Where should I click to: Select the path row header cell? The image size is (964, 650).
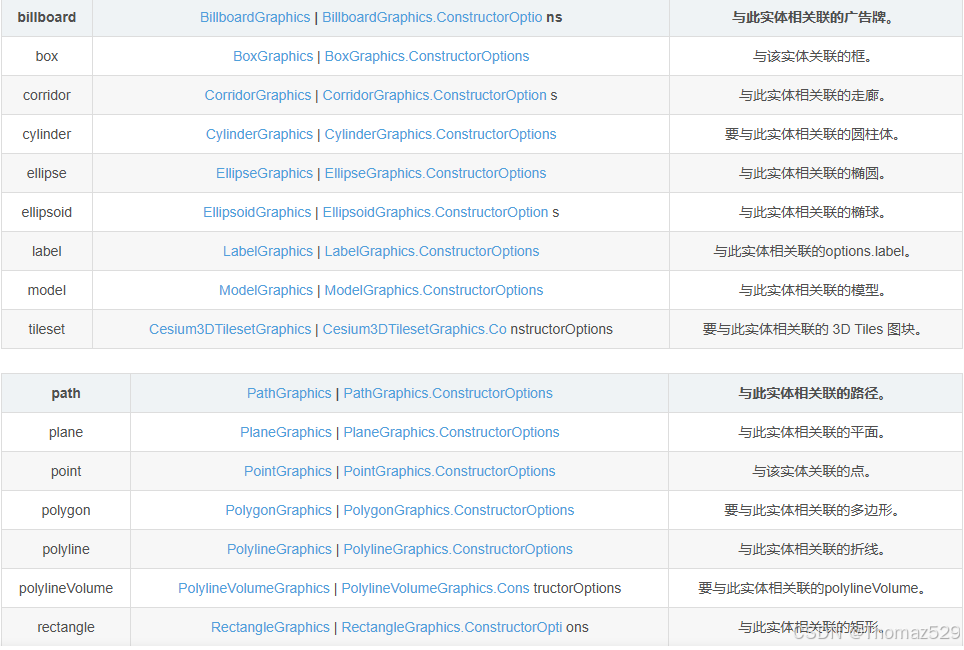click(x=65, y=393)
